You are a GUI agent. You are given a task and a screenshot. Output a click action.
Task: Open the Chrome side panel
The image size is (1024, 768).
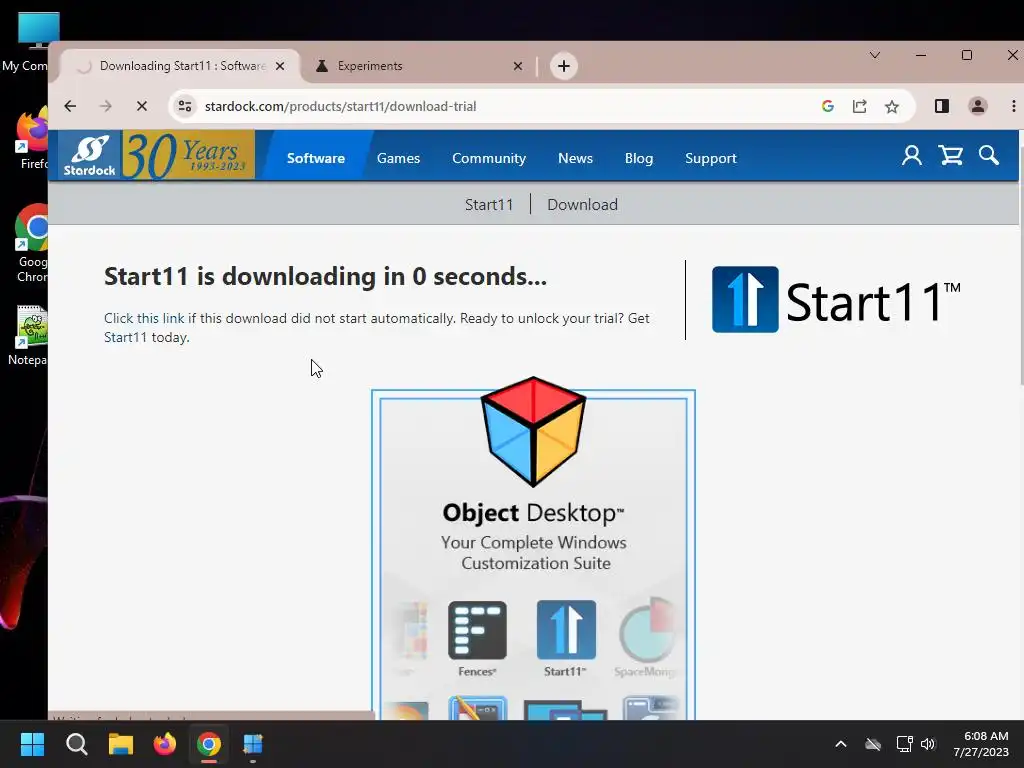942,106
